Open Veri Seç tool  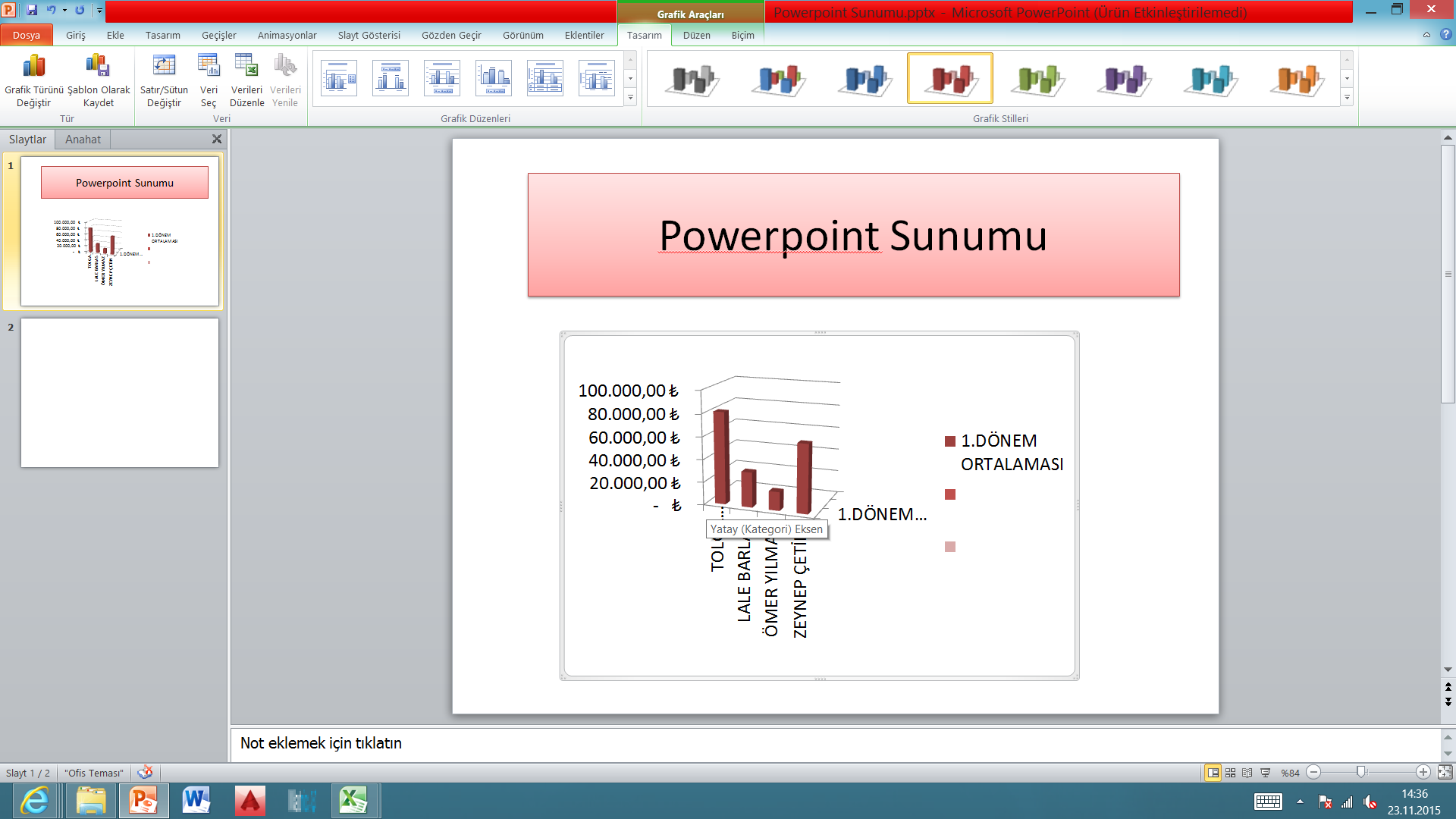point(209,80)
